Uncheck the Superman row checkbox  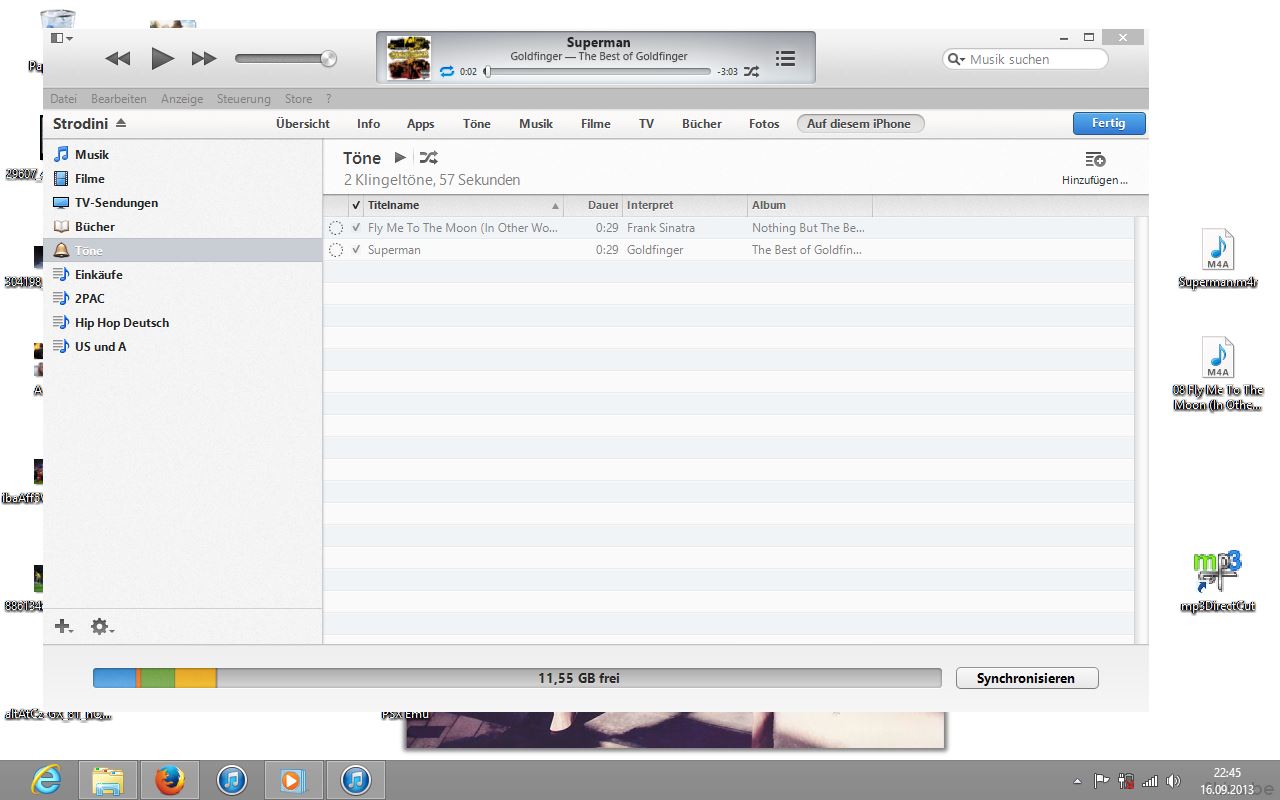[x=356, y=250]
